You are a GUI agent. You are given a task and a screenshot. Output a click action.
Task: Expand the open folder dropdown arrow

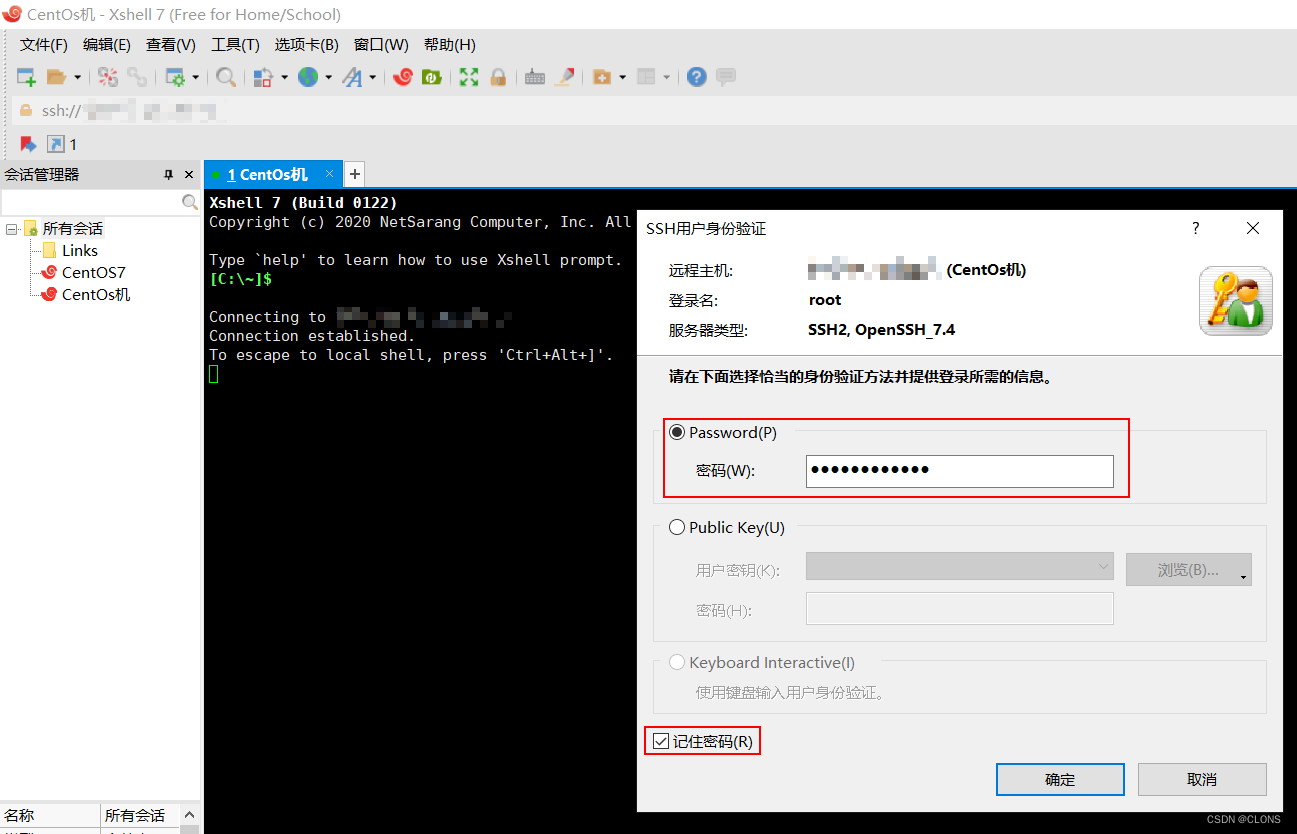coord(78,77)
